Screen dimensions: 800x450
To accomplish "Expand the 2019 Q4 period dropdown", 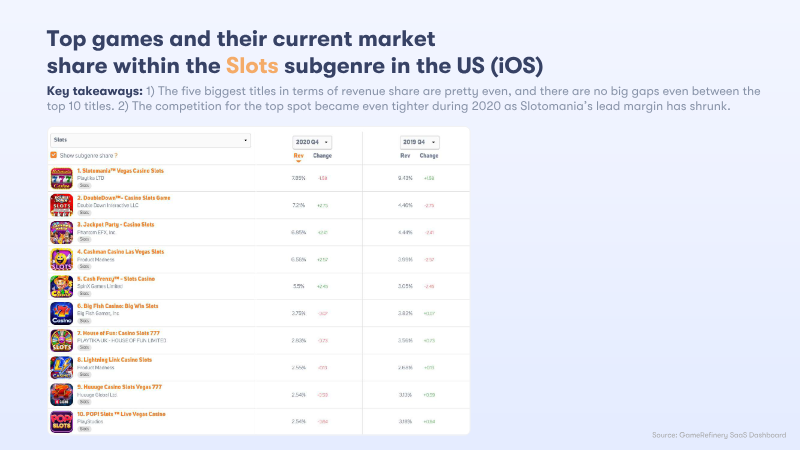I will 419,142.
